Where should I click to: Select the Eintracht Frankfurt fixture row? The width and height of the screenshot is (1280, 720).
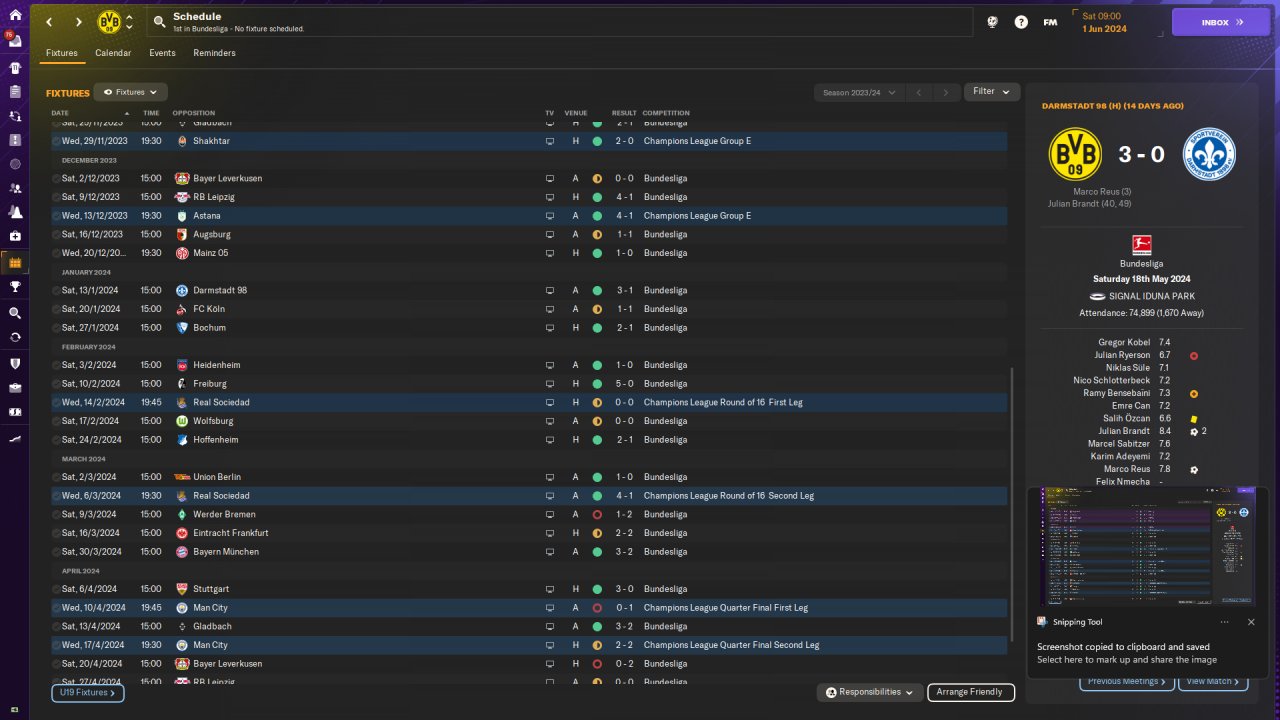tap(529, 533)
